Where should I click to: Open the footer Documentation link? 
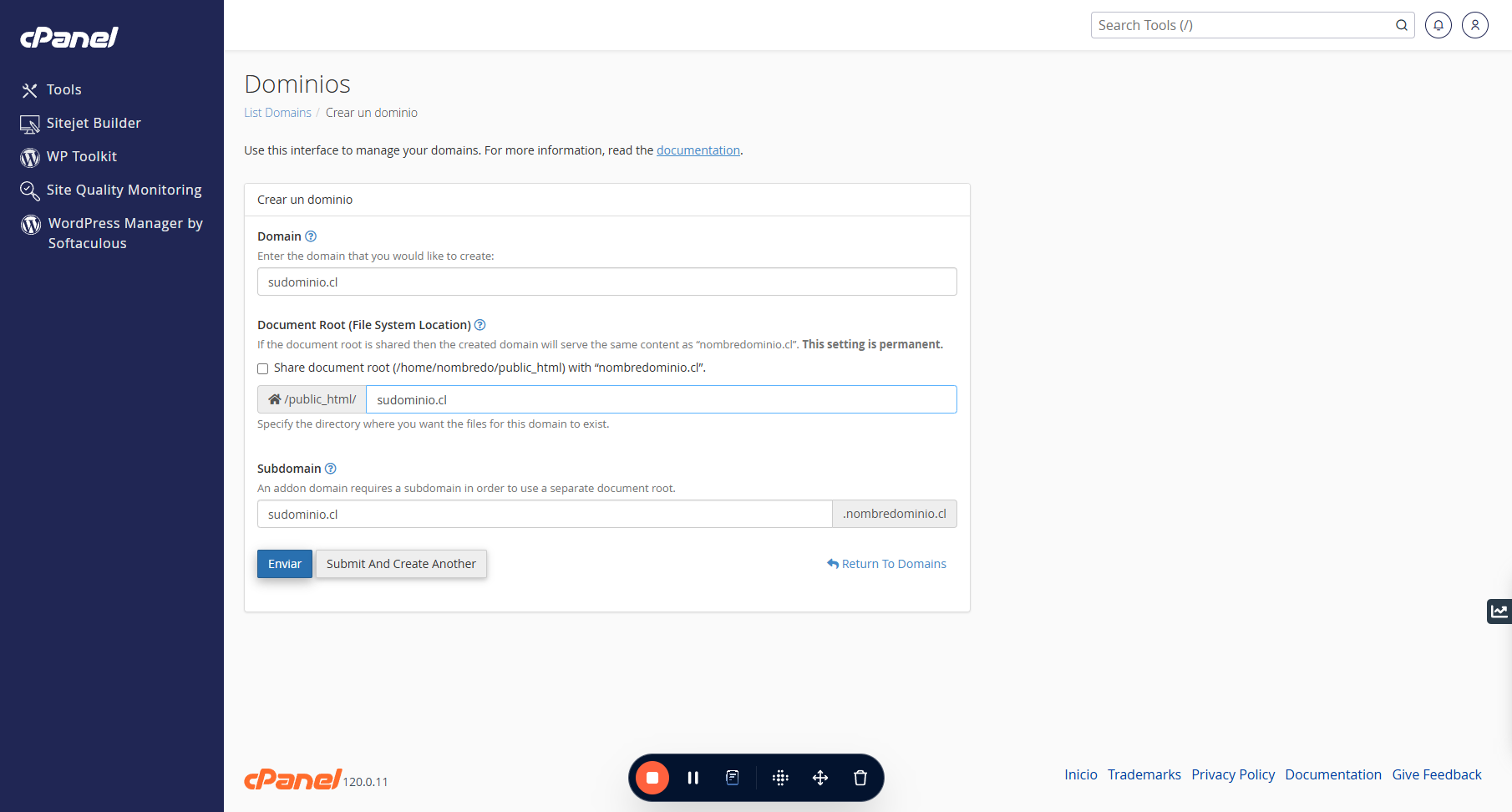[1333, 774]
